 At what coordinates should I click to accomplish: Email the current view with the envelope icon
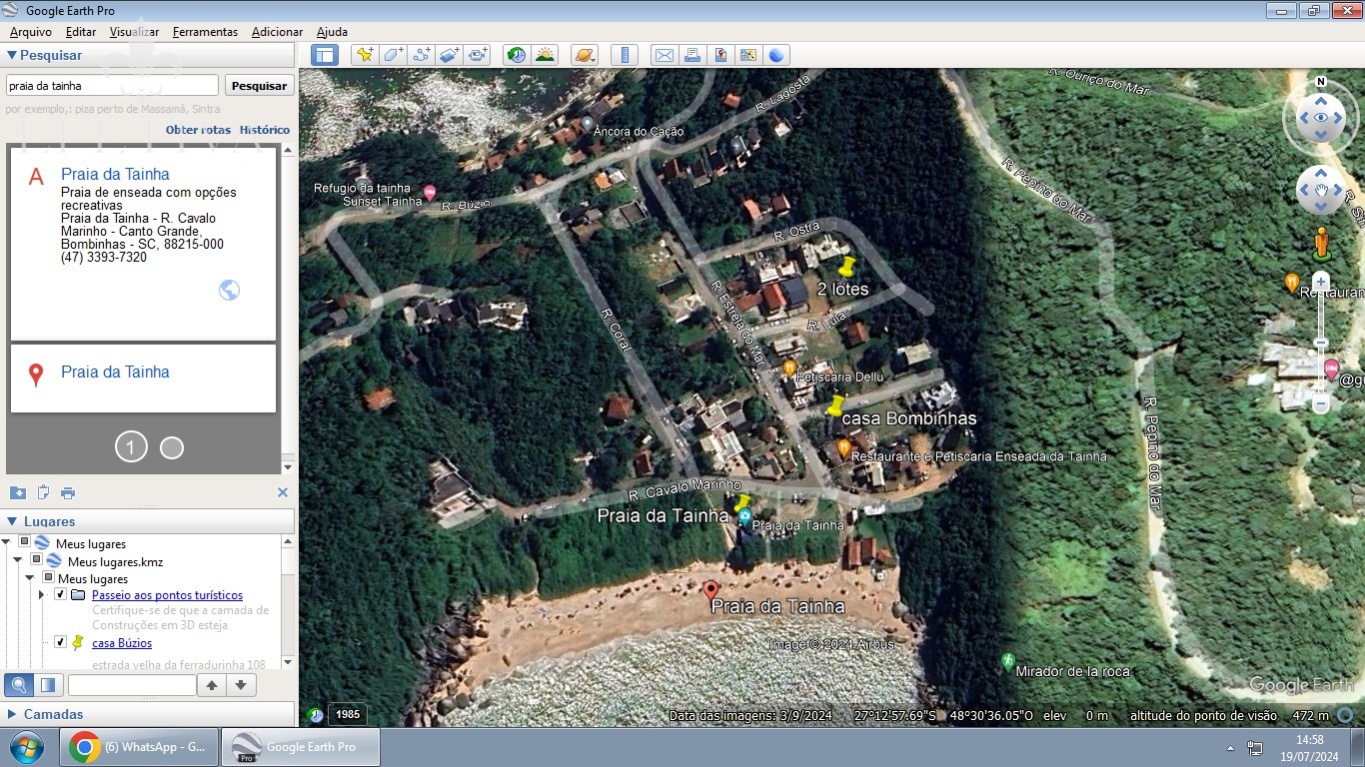[663, 55]
